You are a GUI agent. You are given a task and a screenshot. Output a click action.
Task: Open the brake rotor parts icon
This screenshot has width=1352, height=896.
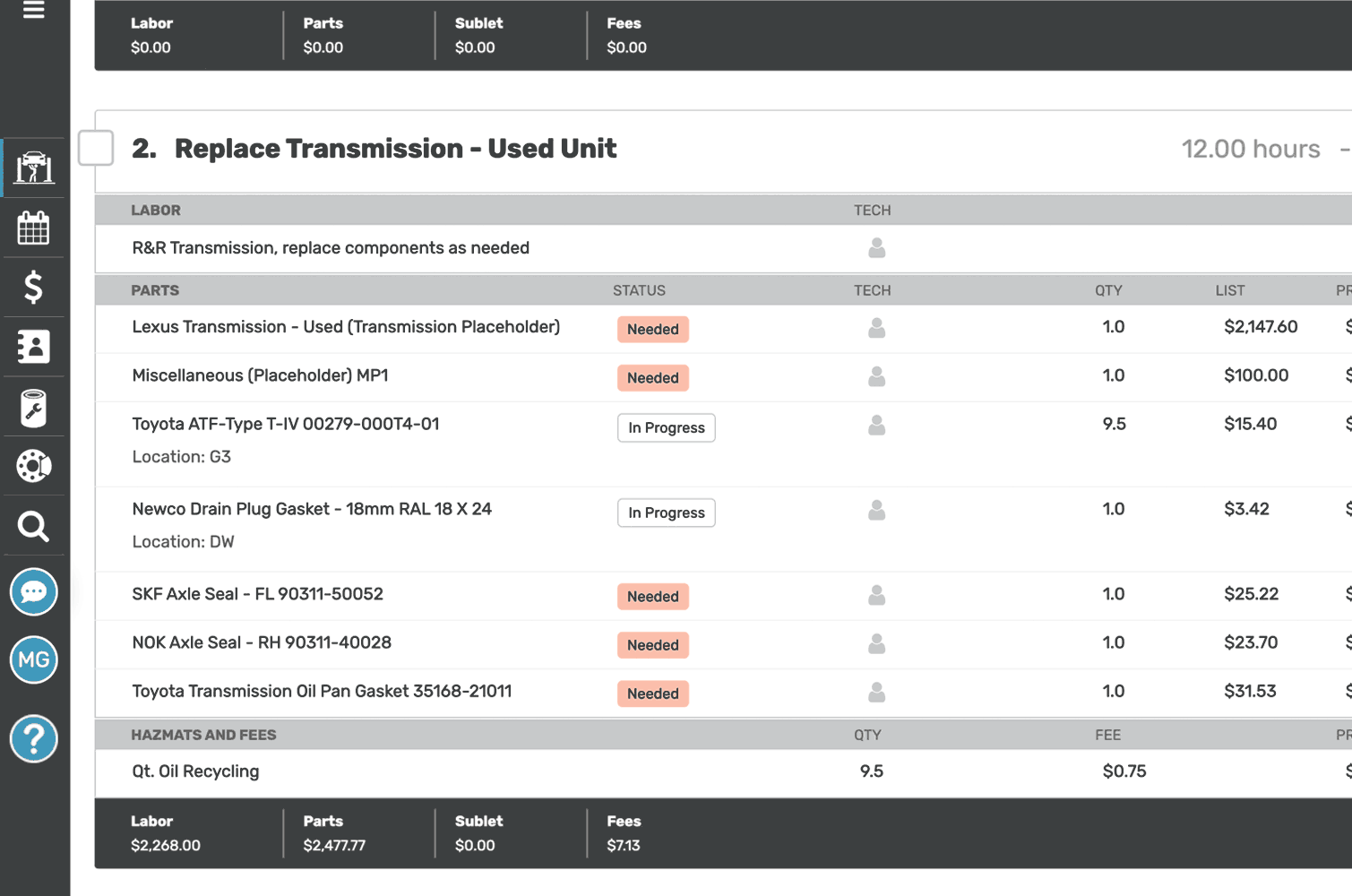[x=33, y=466]
